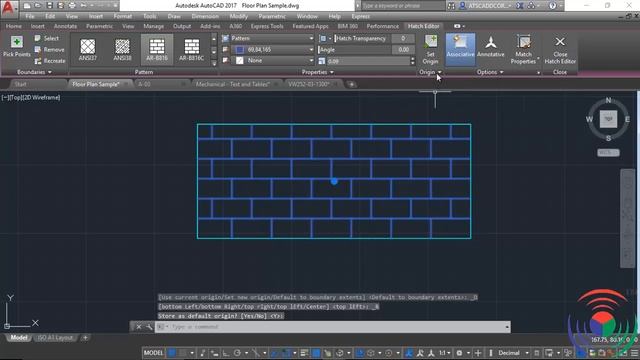Click hatch pattern scale stepper arrows
This screenshot has width=640, height=360.
tap(412, 61)
